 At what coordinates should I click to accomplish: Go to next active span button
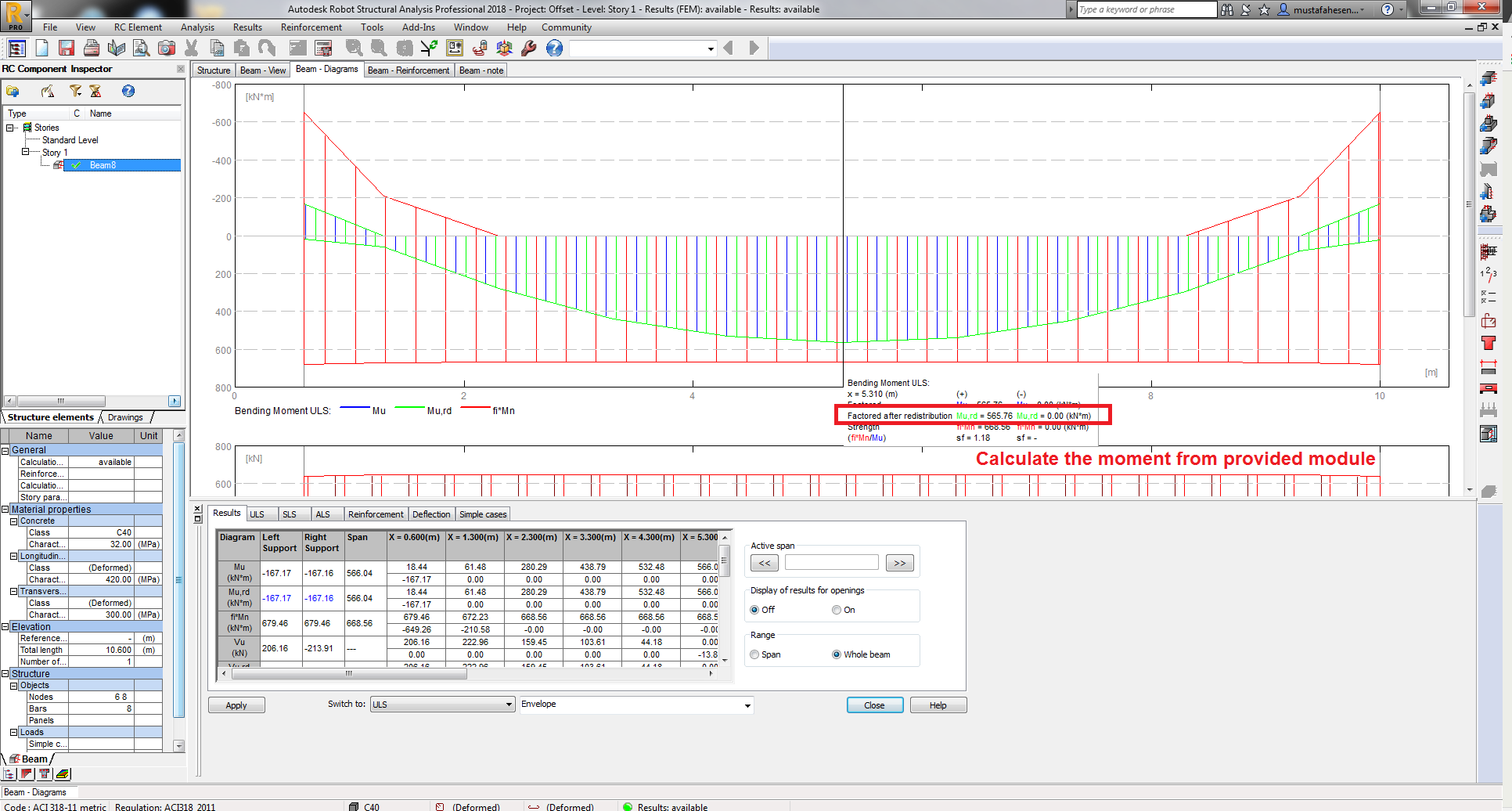click(x=900, y=563)
